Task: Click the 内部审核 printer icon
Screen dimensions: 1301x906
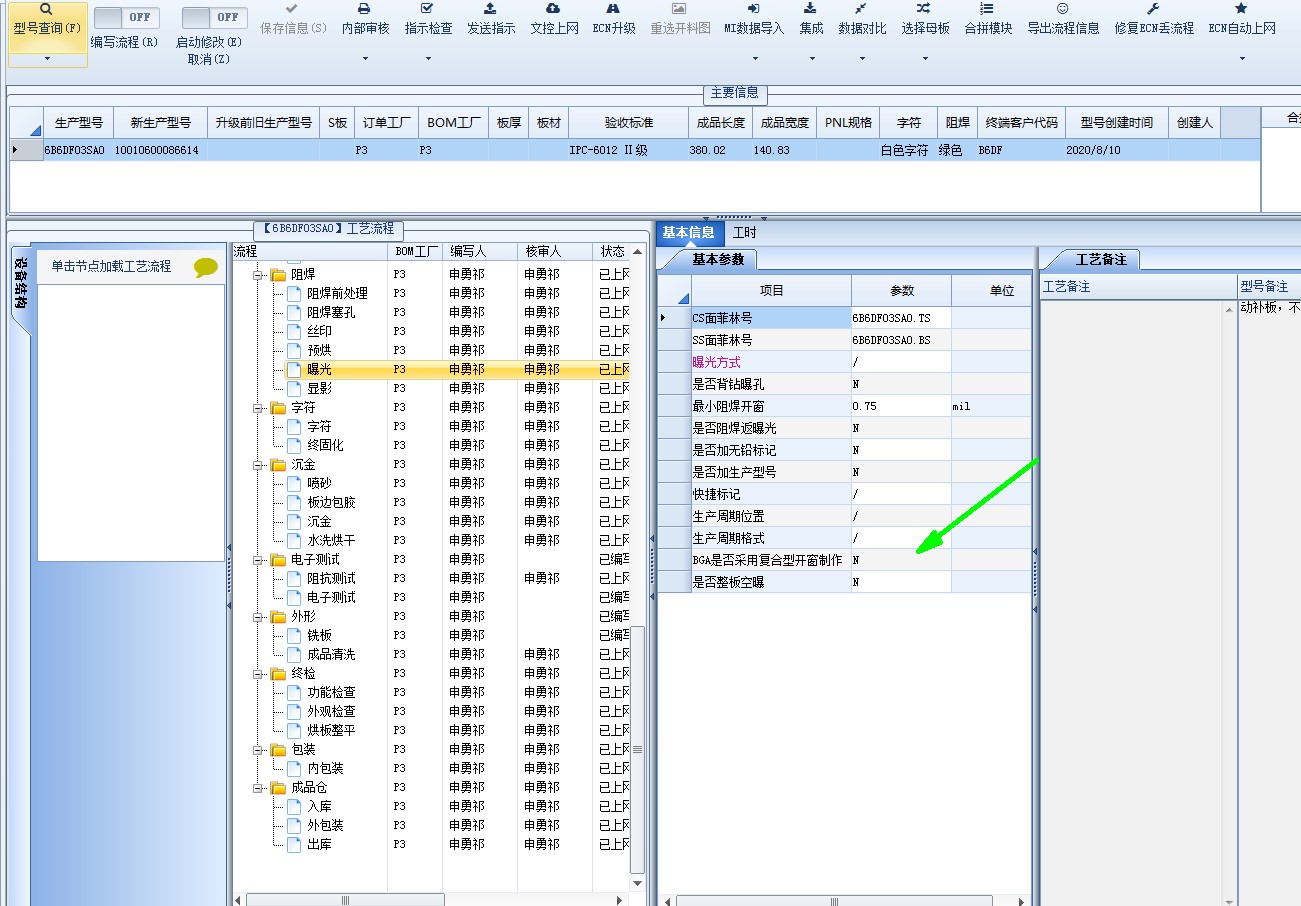Action: (365, 9)
